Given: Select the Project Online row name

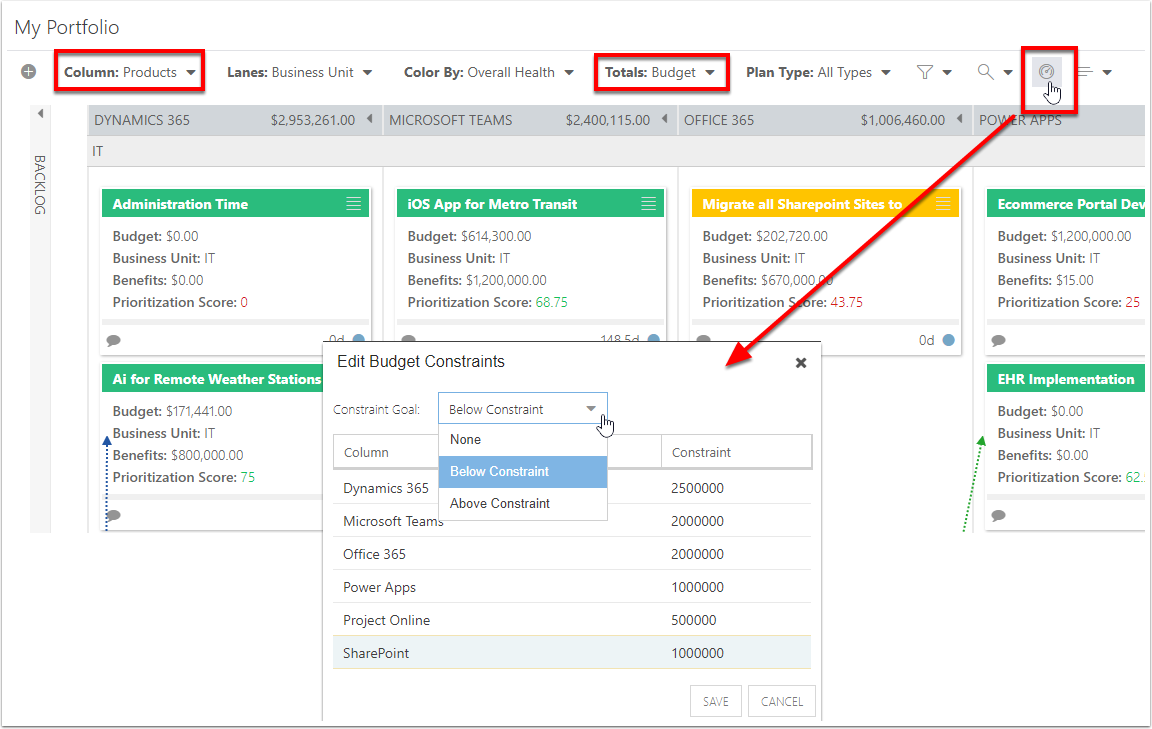Looking at the screenshot, I should point(386,620).
